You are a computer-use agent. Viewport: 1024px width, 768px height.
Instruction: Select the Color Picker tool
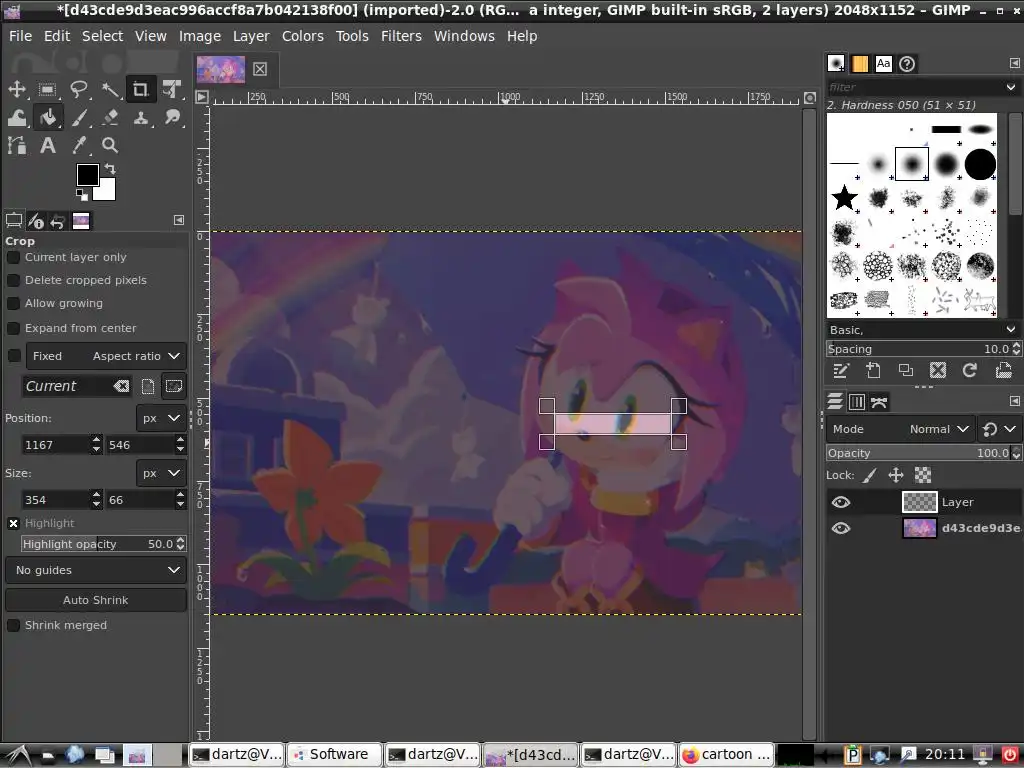[78, 145]
